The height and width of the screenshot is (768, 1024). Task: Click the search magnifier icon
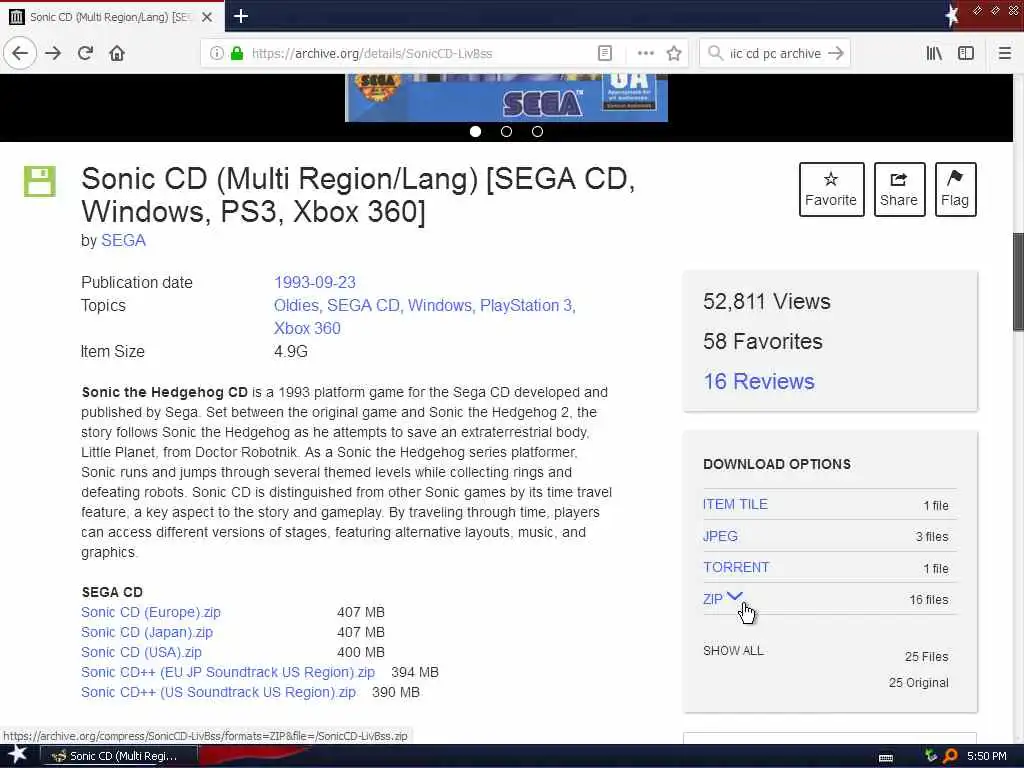coord(716,53)
